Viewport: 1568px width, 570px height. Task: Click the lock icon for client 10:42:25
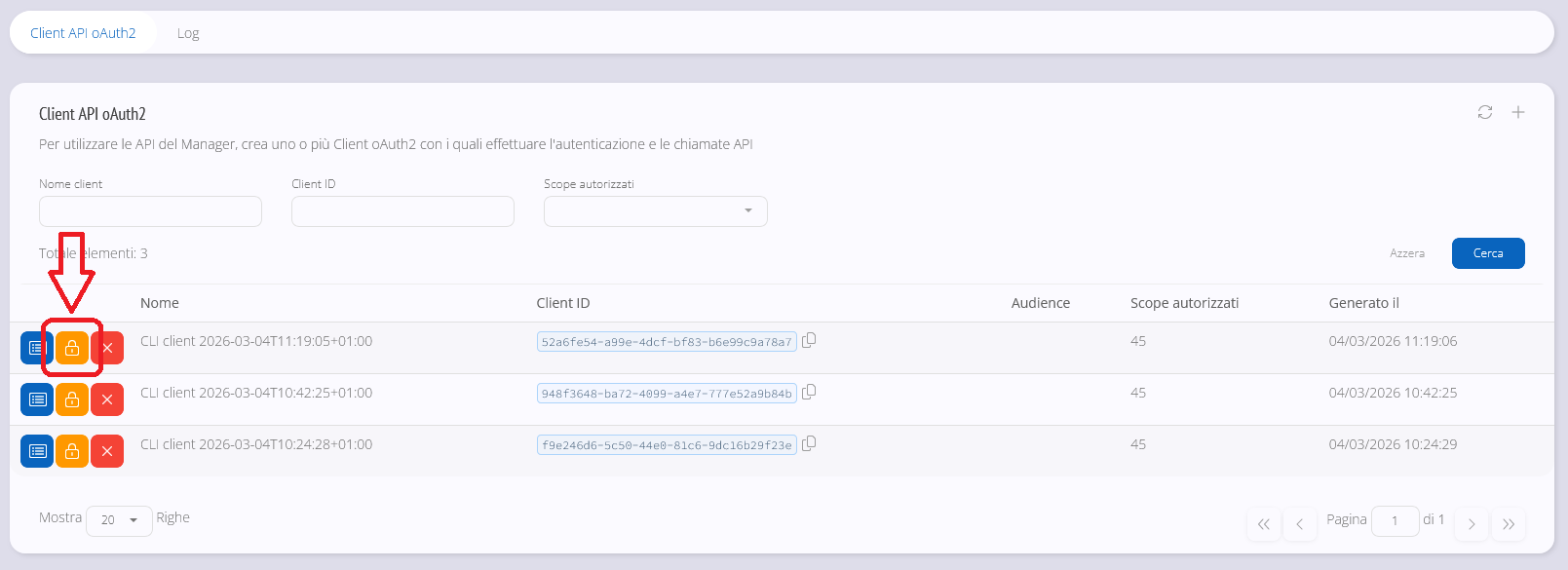point(72,399)
